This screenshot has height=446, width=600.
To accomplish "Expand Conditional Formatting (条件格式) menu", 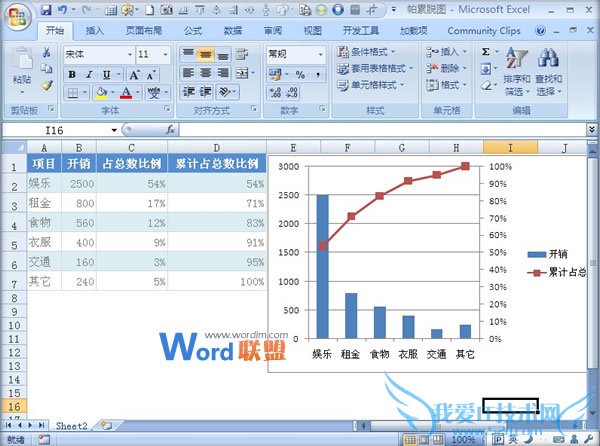I will pos(366,52).
